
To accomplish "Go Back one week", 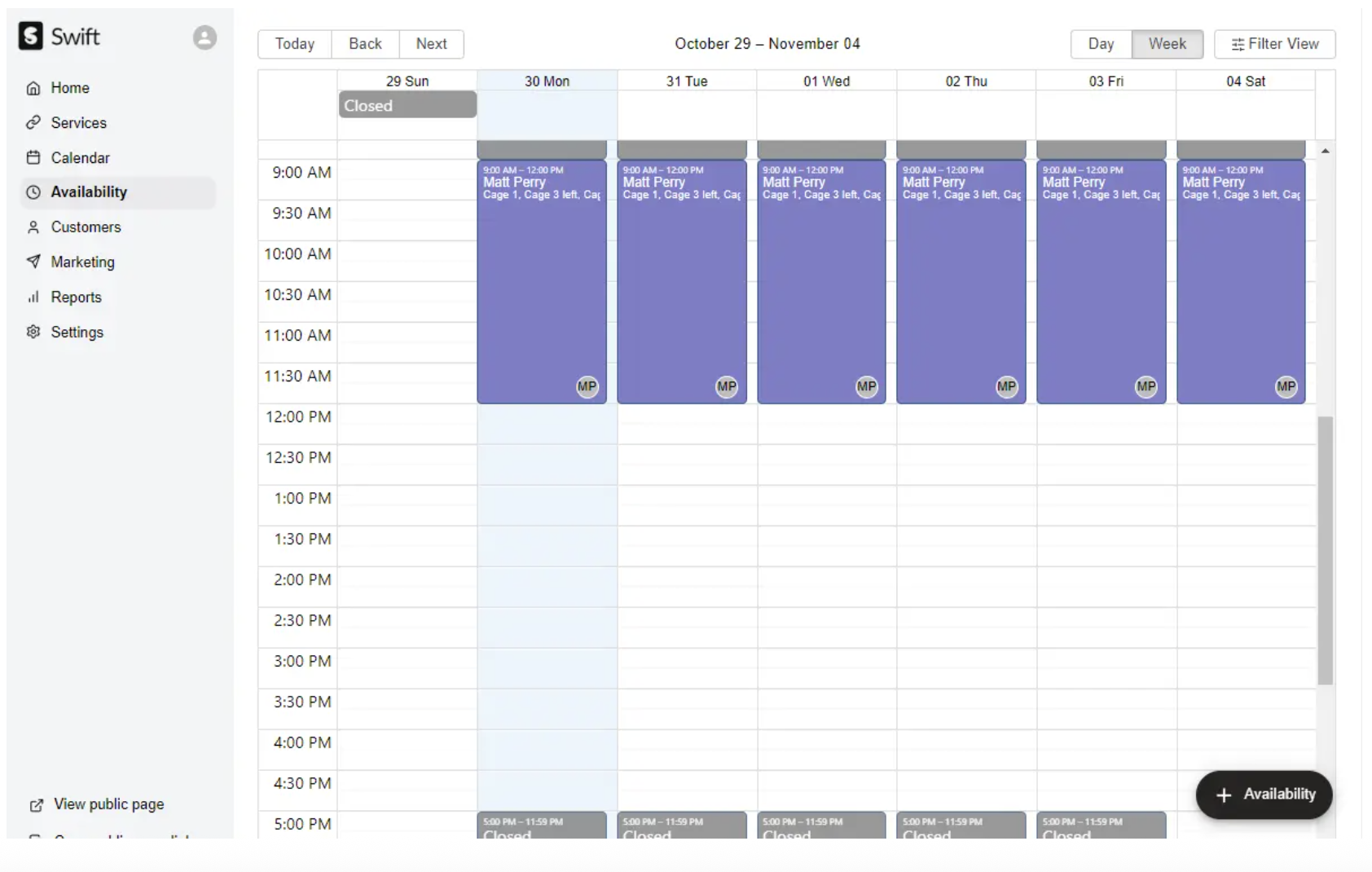I will point(365,44).
